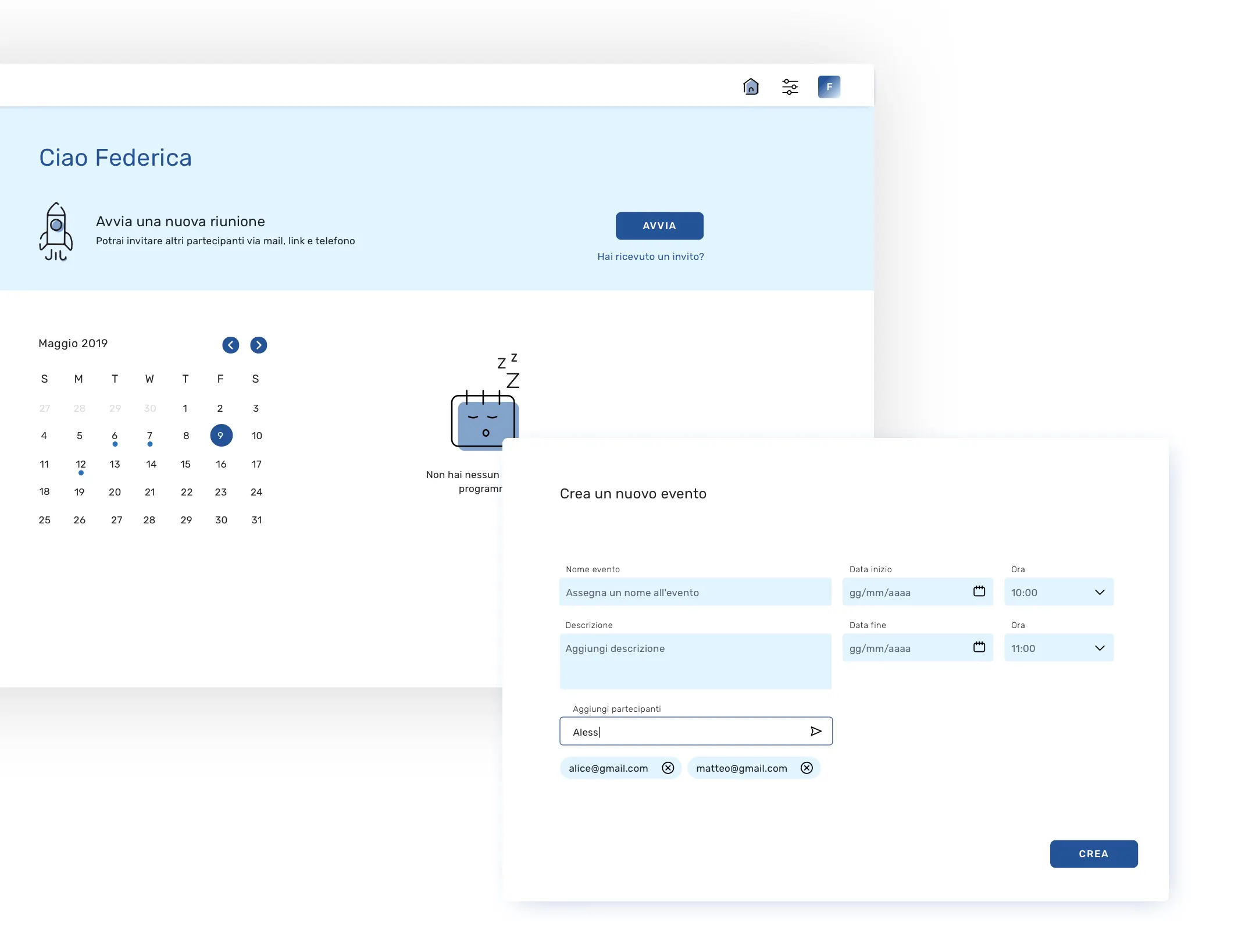Select day 12 in May calendar
The height and width of the screenshot is (952, 1256).
tap(81, 464)
